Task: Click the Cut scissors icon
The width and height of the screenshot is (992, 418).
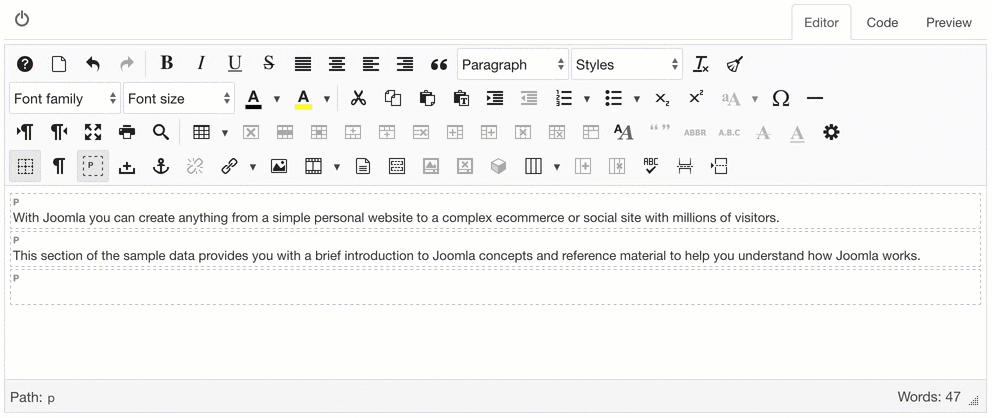Action: point(359,99)
